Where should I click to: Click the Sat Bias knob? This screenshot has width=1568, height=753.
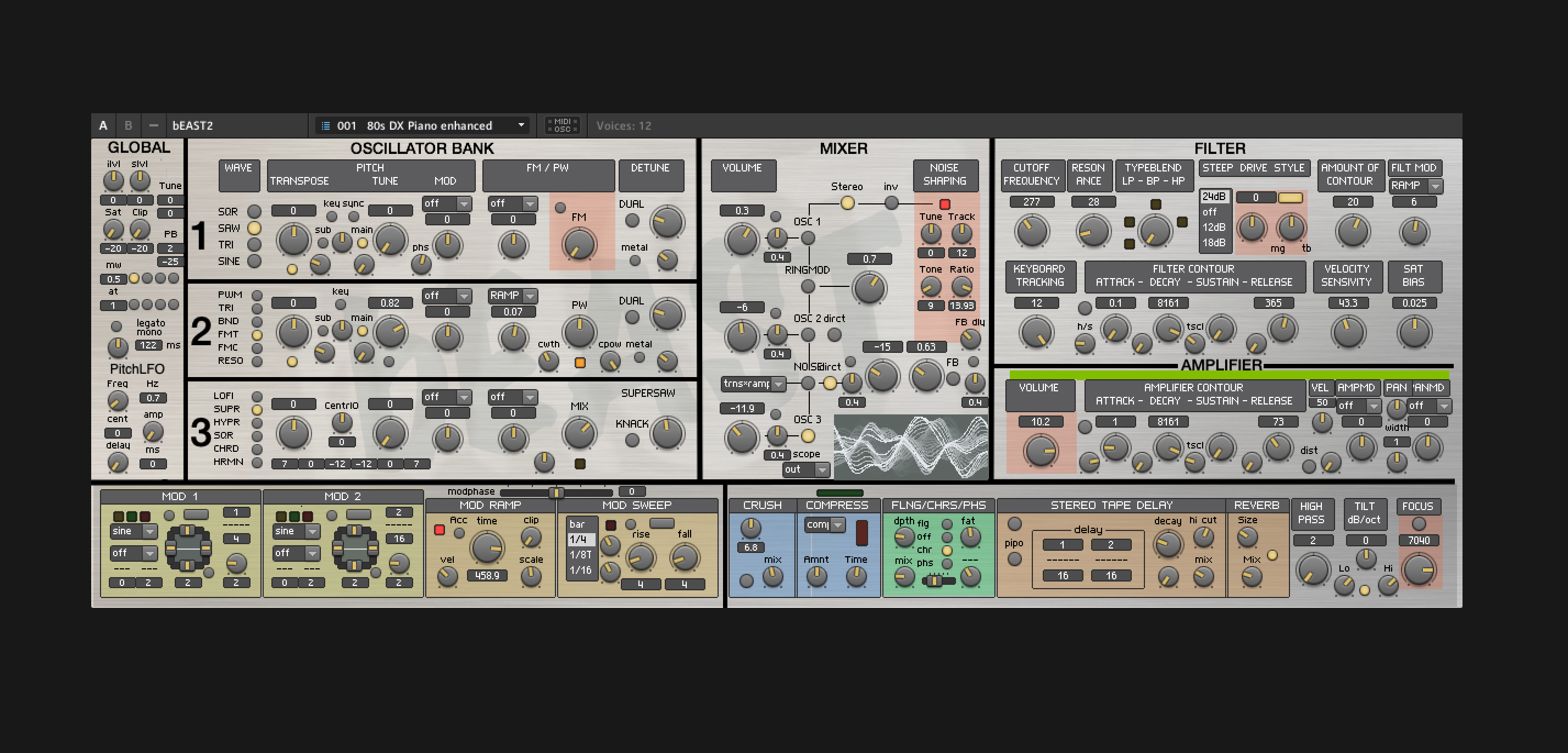(x=1414, y=333)
